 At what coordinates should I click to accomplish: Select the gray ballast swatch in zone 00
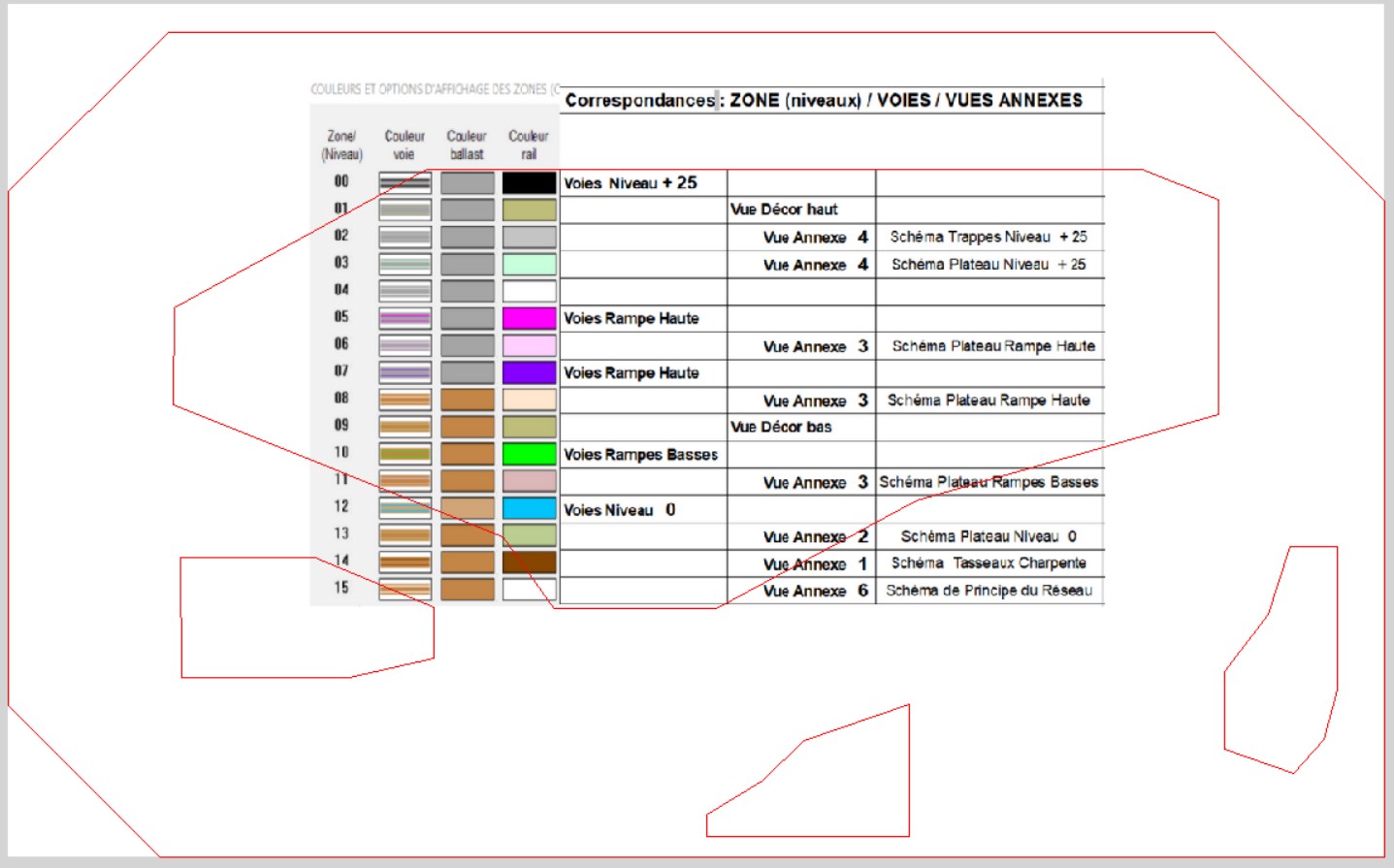tap(468, 182)
